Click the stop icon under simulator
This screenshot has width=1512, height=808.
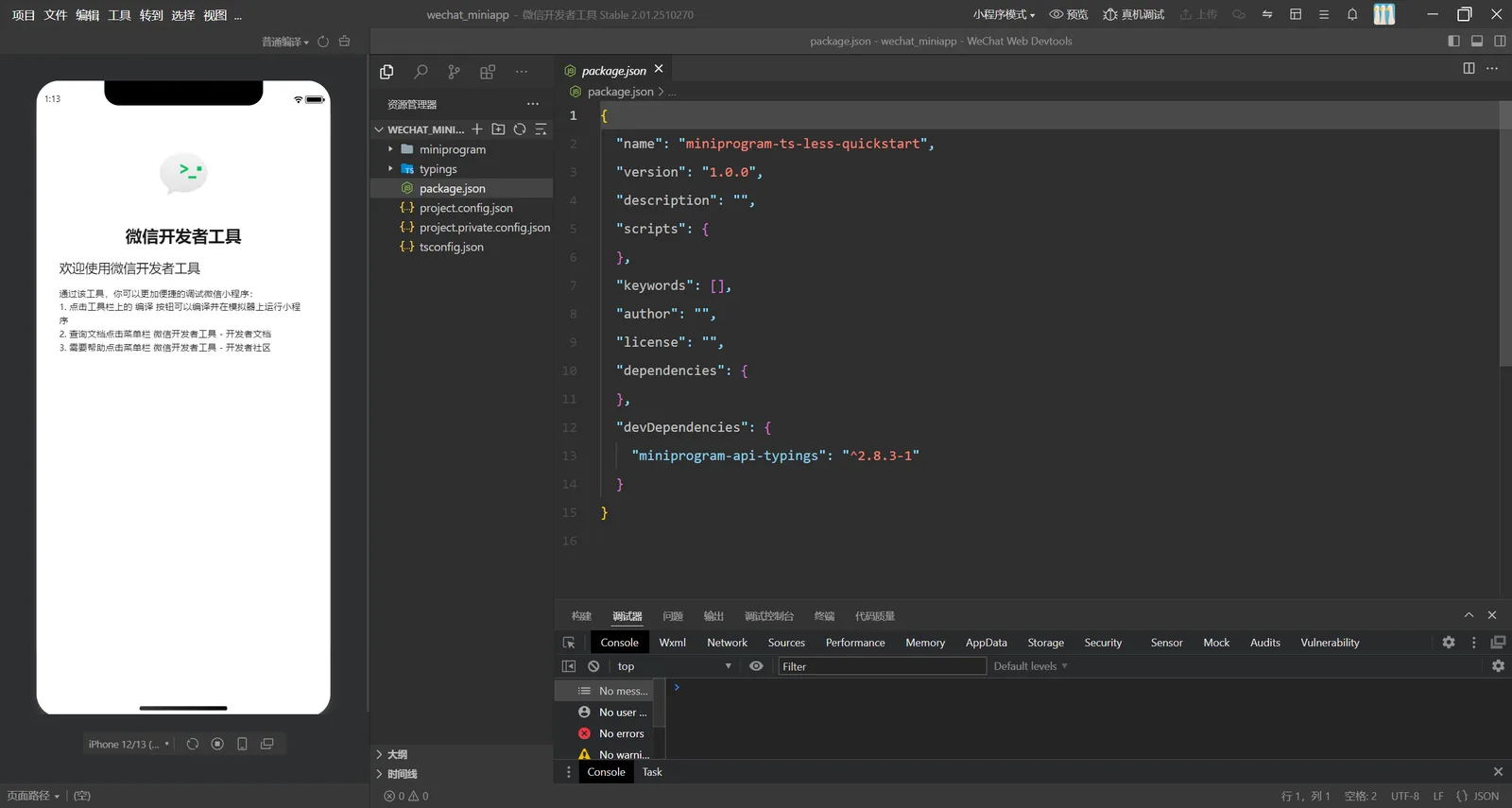click(217, 744)
